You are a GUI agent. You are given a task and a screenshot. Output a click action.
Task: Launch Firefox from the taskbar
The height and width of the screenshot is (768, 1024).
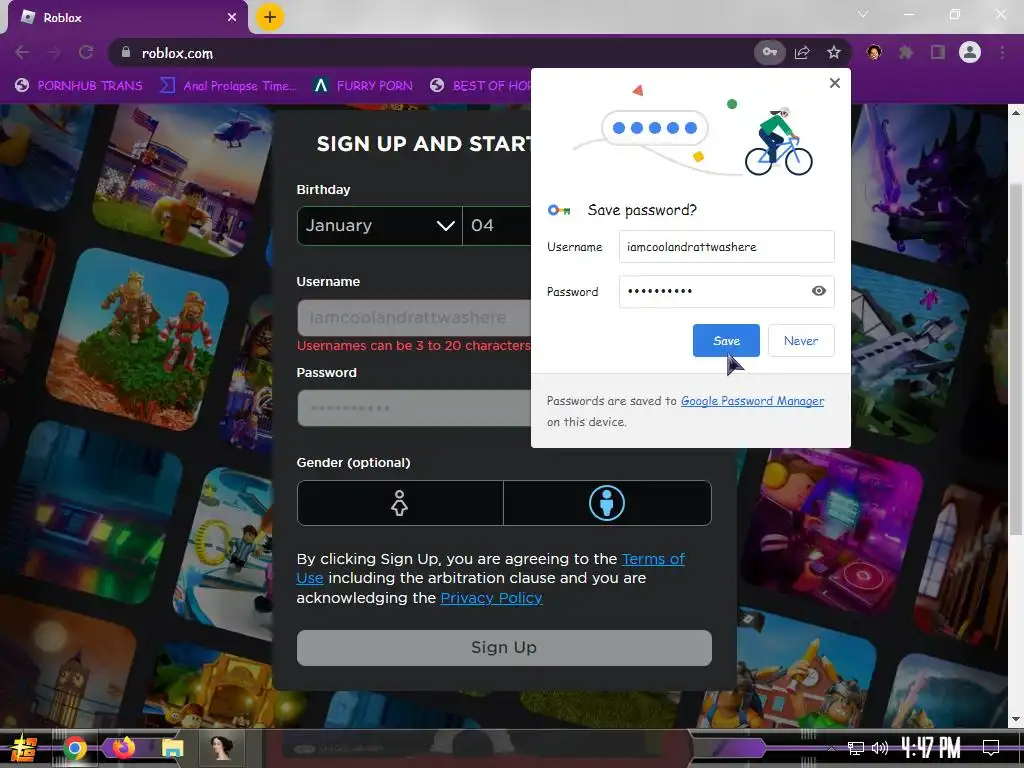(x=123, y=748)
